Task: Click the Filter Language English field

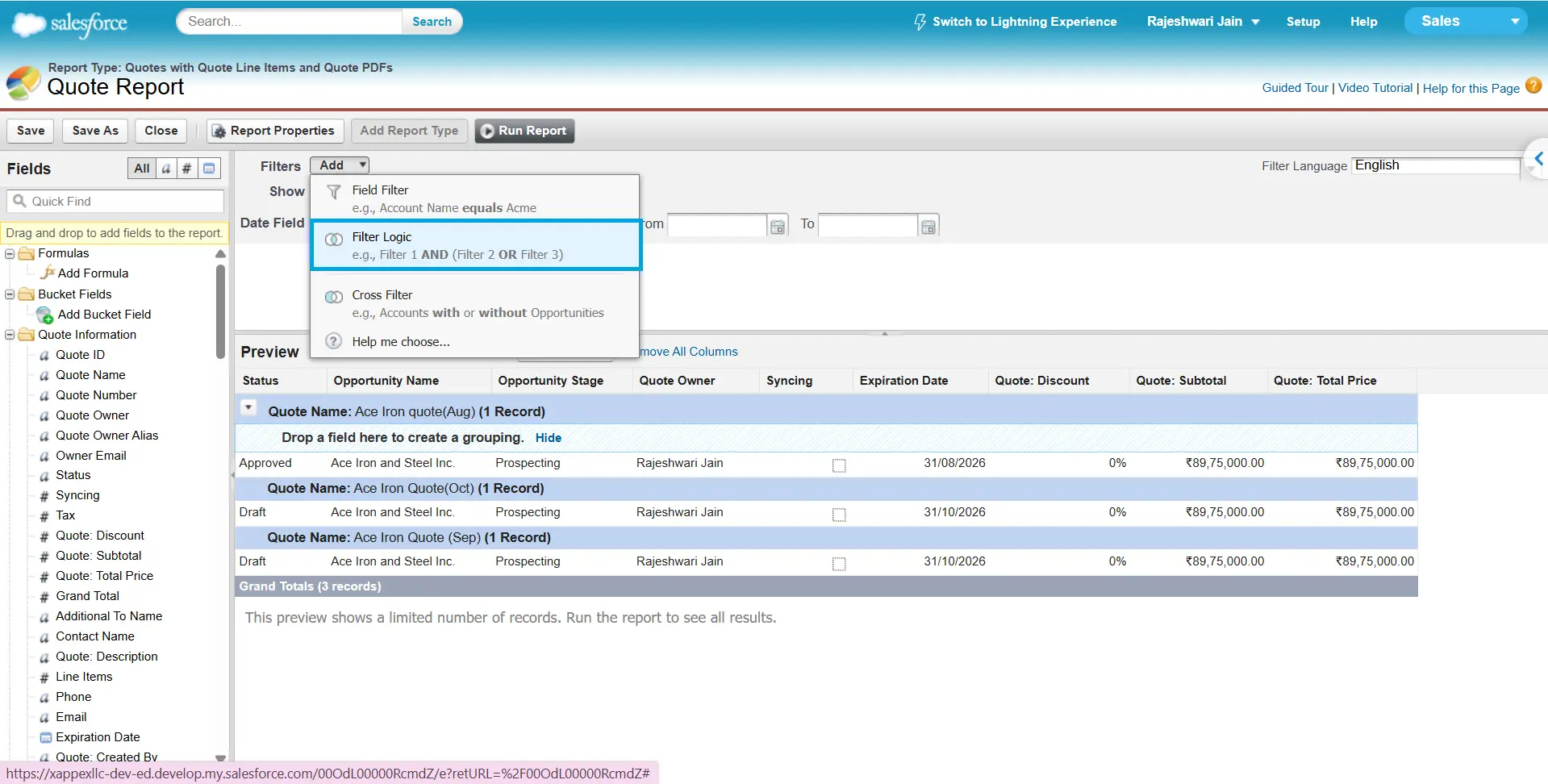Action: coord(1437,165)
